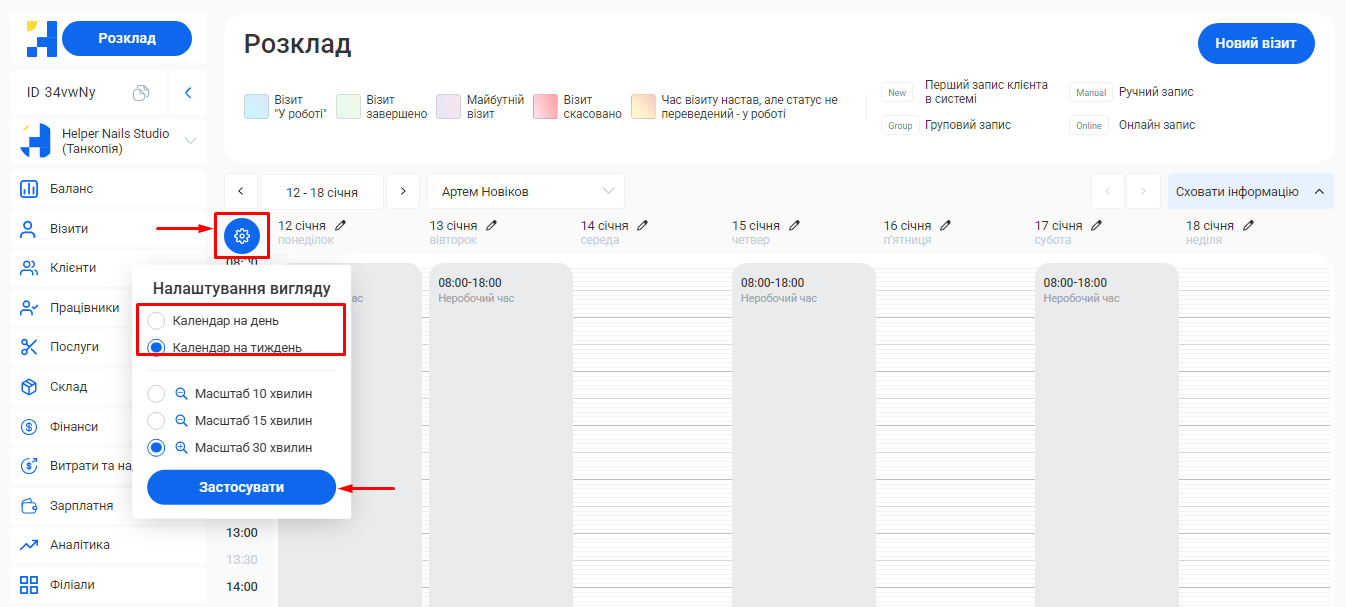The image size is (1346, 607).
Task: Collapse legend with Сховати інформацію
Action: (x=1249, y=191)
